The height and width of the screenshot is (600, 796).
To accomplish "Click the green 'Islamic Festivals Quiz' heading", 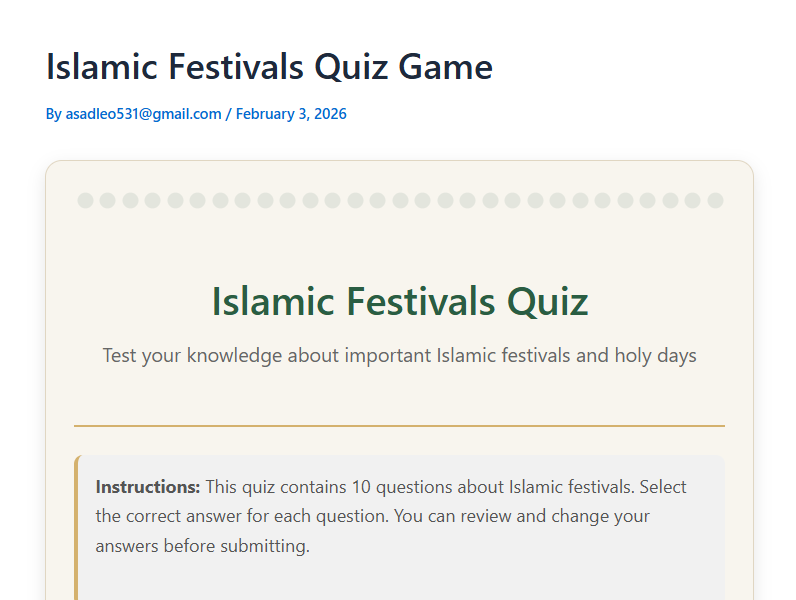I will point(399,302).
